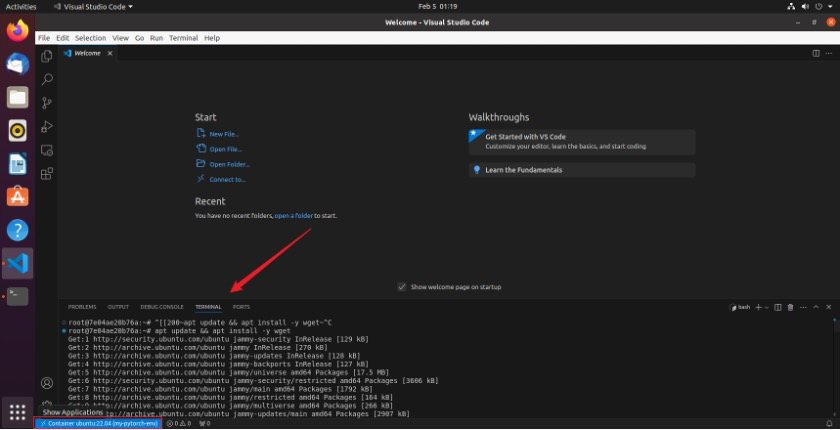Open the Selection menu
The height and width of the screenshot is (430, 840).
pos(91,38)
